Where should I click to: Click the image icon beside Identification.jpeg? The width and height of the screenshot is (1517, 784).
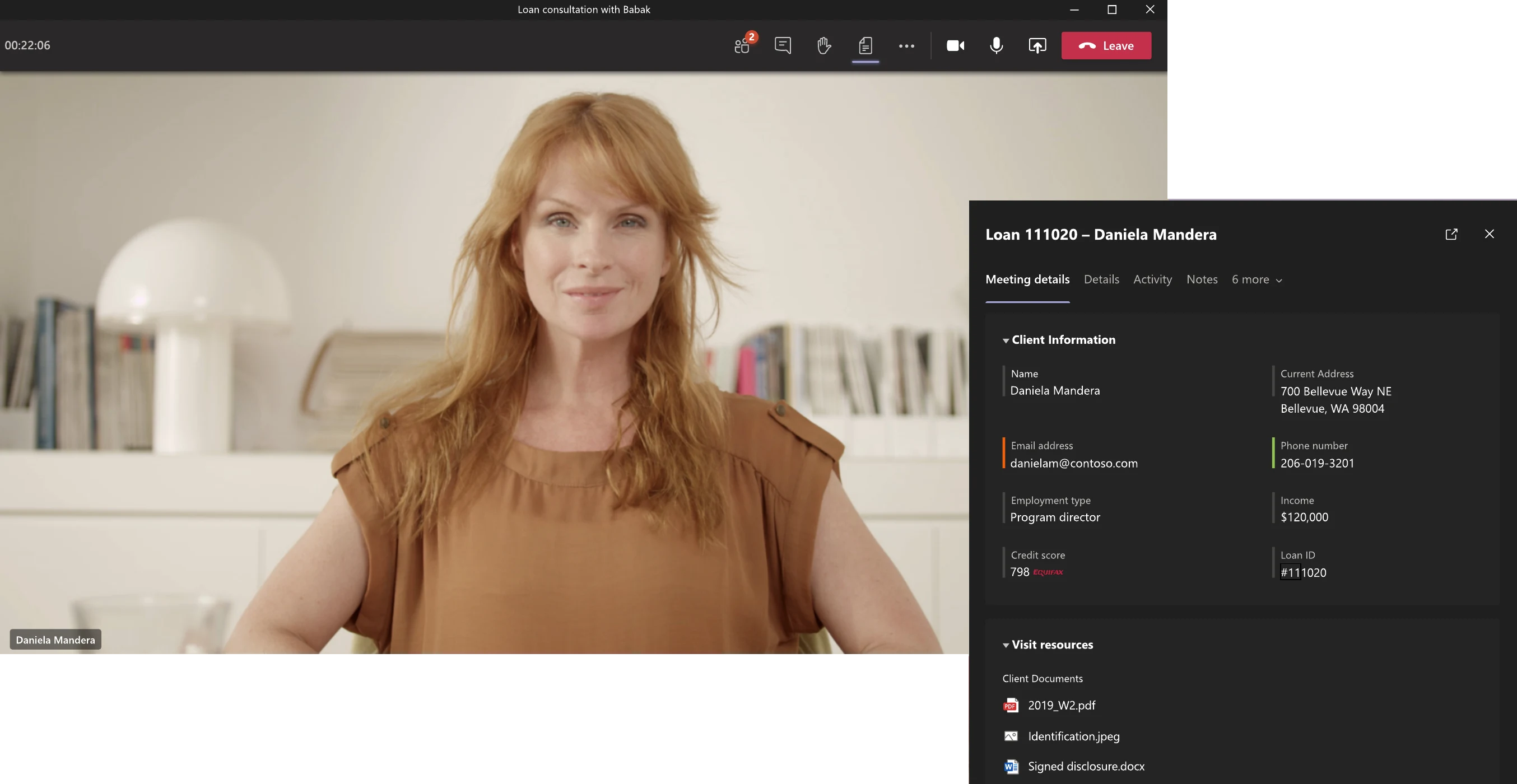point(1011,736)
